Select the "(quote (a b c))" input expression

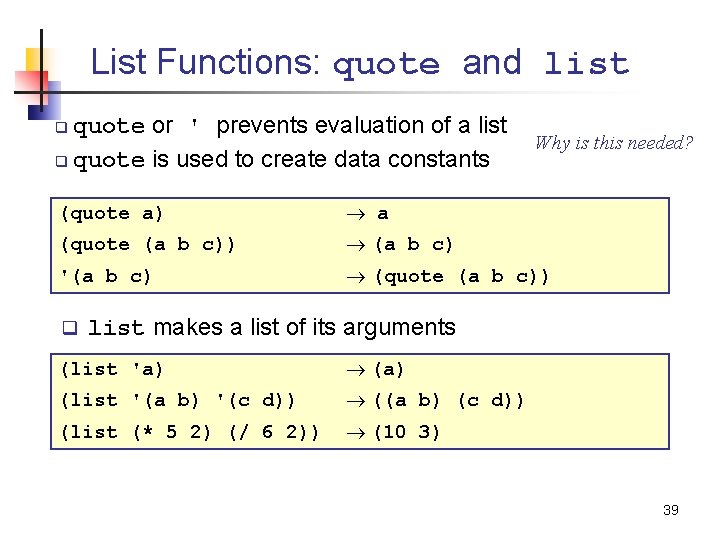coord(148,244)
